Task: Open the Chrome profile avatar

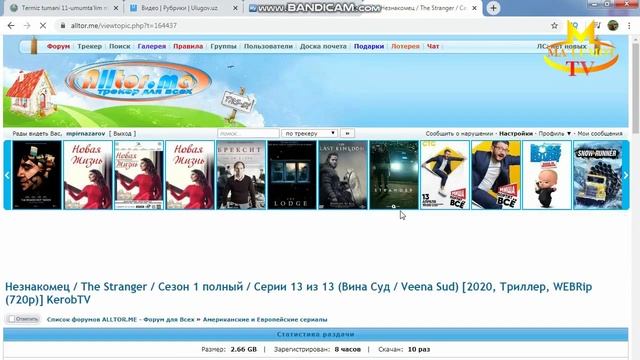Action: click(613, 25)
